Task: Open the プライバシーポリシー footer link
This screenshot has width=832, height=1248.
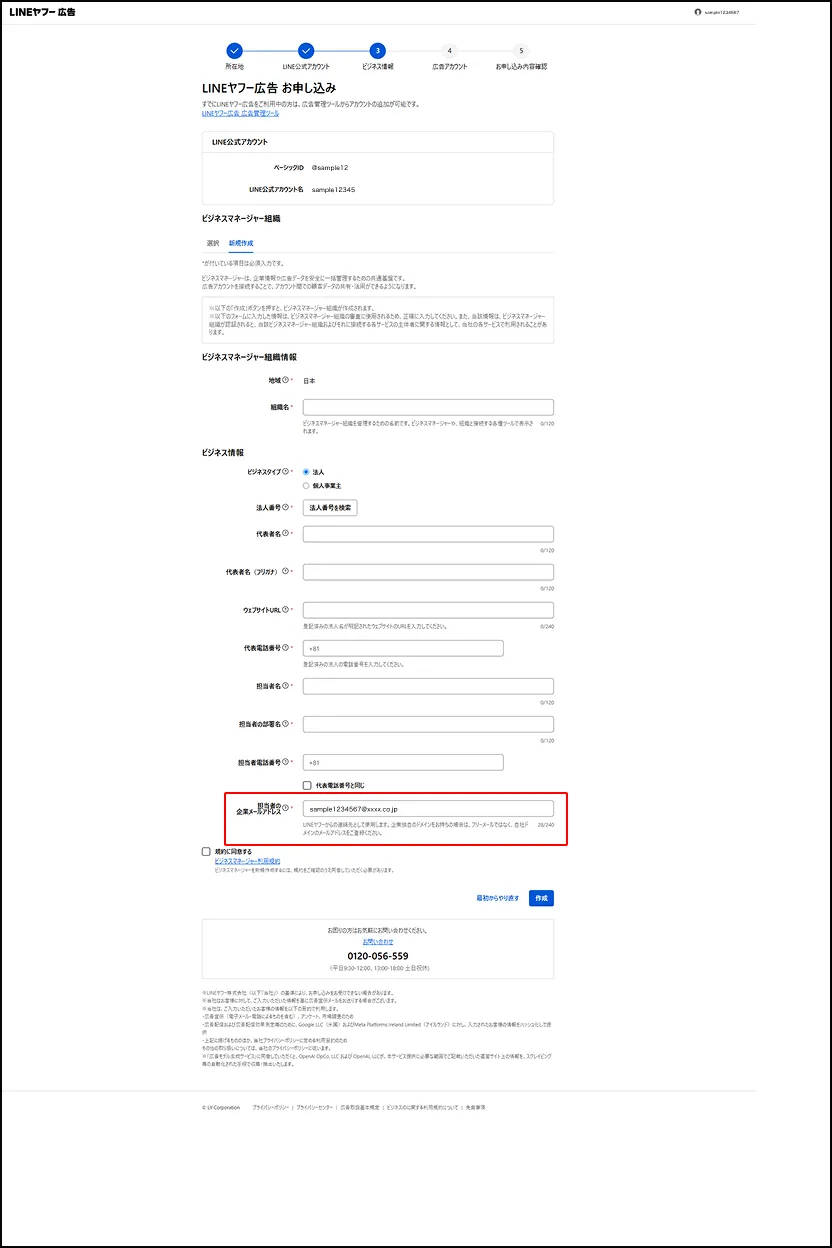Action: pyautogui.click(x=271, y=1108)
